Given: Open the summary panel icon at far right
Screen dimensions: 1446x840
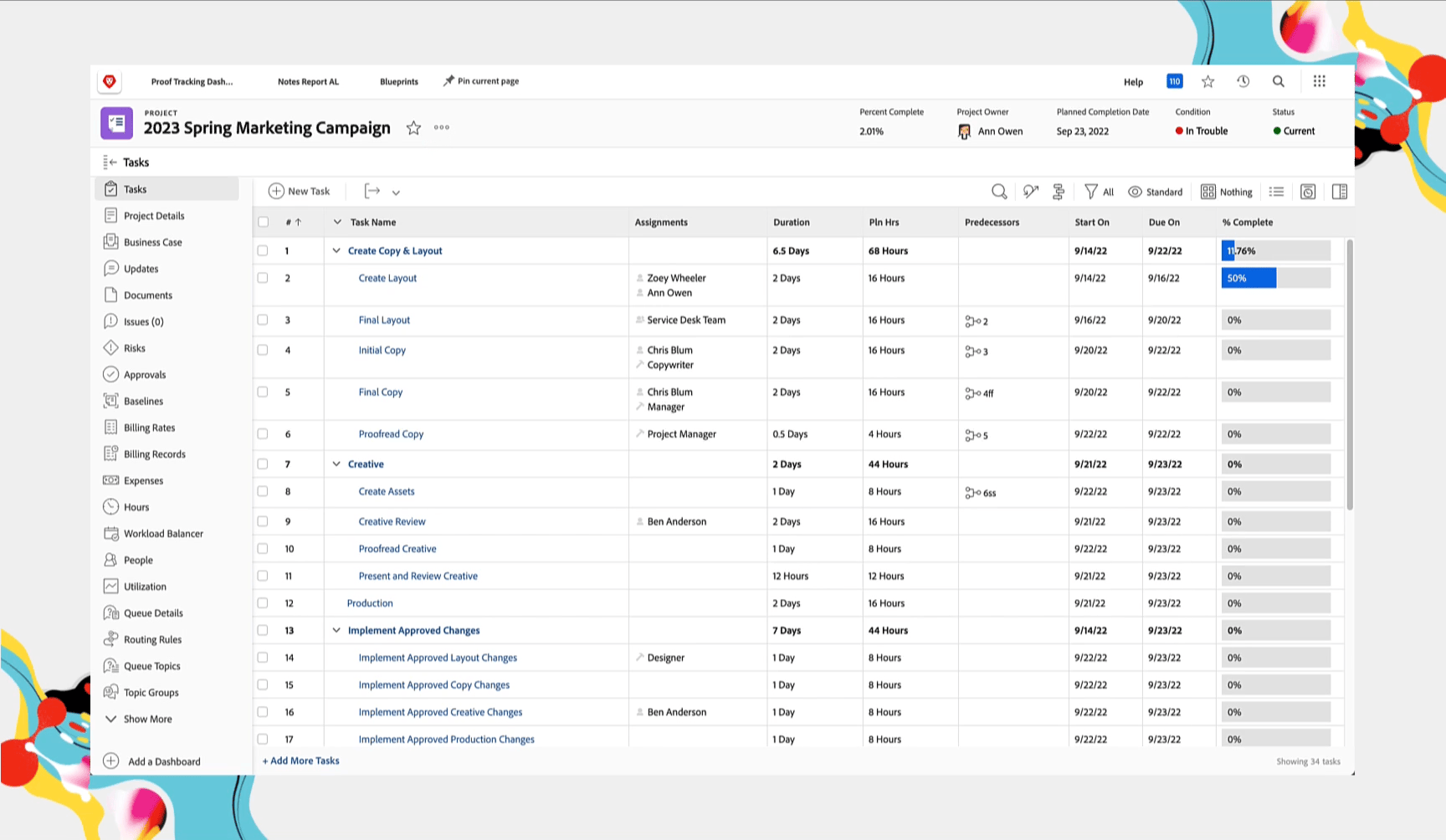Looking at the screenshot, I should (x=1339, y=192).
